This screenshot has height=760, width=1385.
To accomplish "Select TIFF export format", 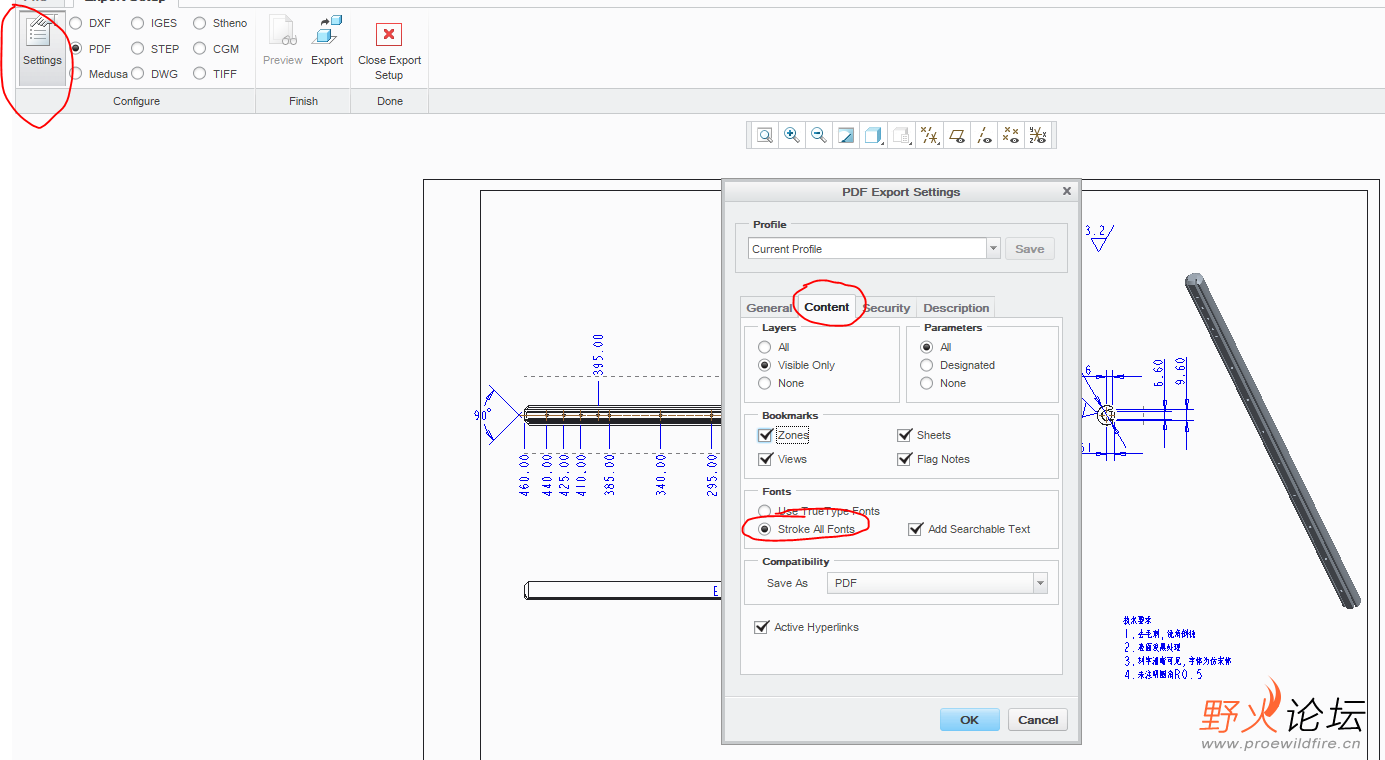I will [x=200, y=73].
